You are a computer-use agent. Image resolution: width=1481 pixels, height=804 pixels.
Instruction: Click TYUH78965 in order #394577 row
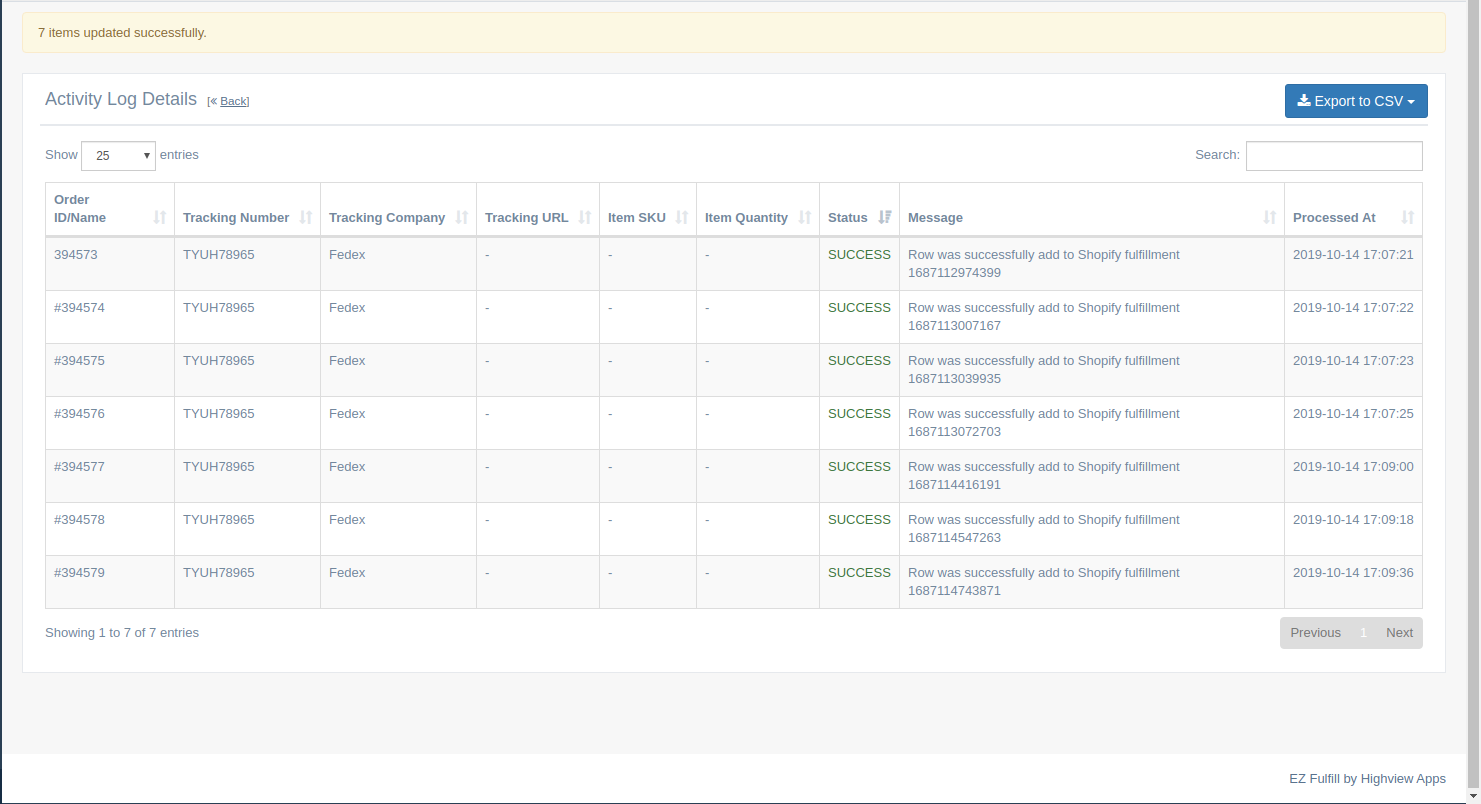(219, 467)
